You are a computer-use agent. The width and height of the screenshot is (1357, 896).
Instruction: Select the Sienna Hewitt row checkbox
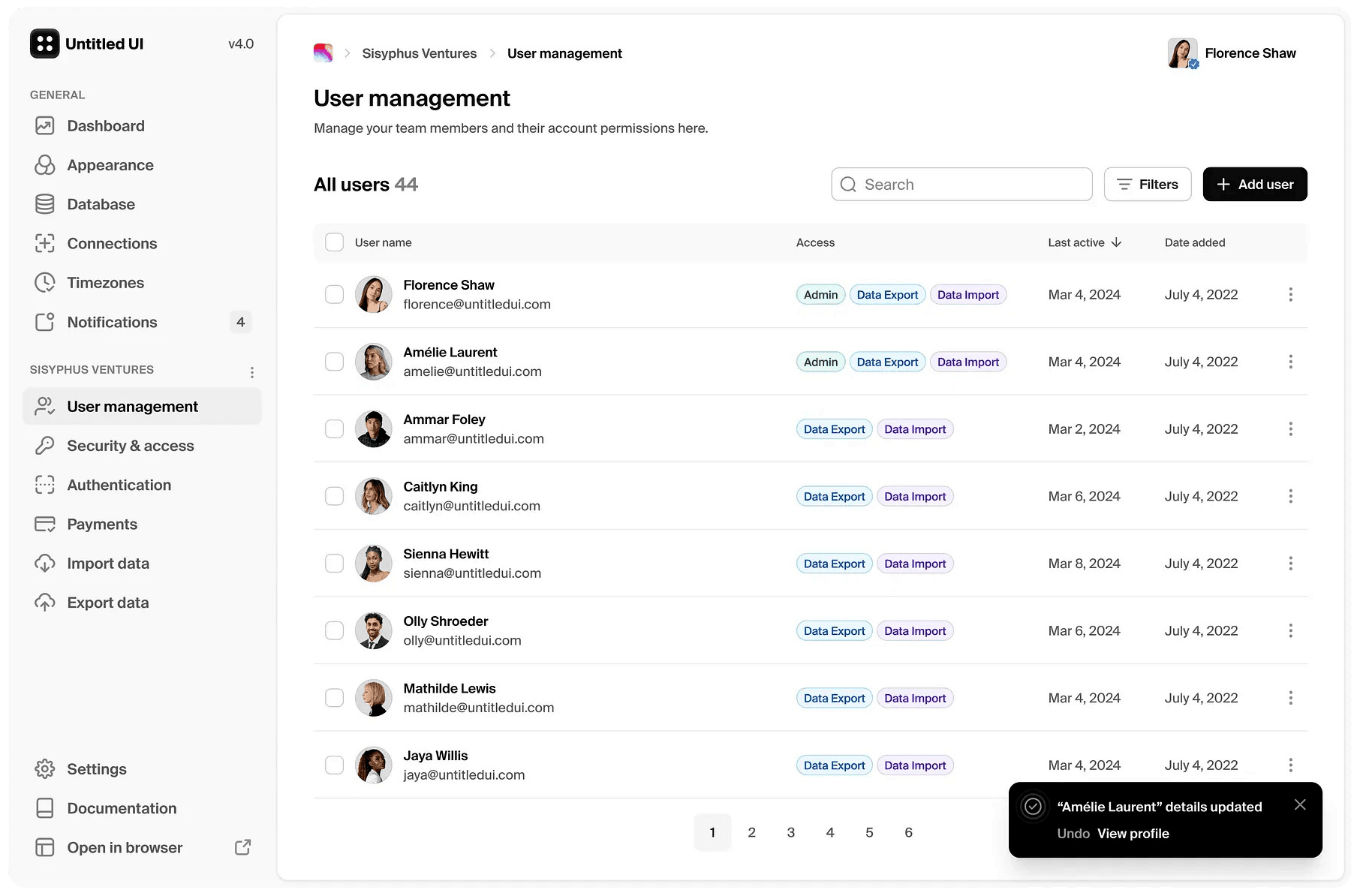click(335, 564)
